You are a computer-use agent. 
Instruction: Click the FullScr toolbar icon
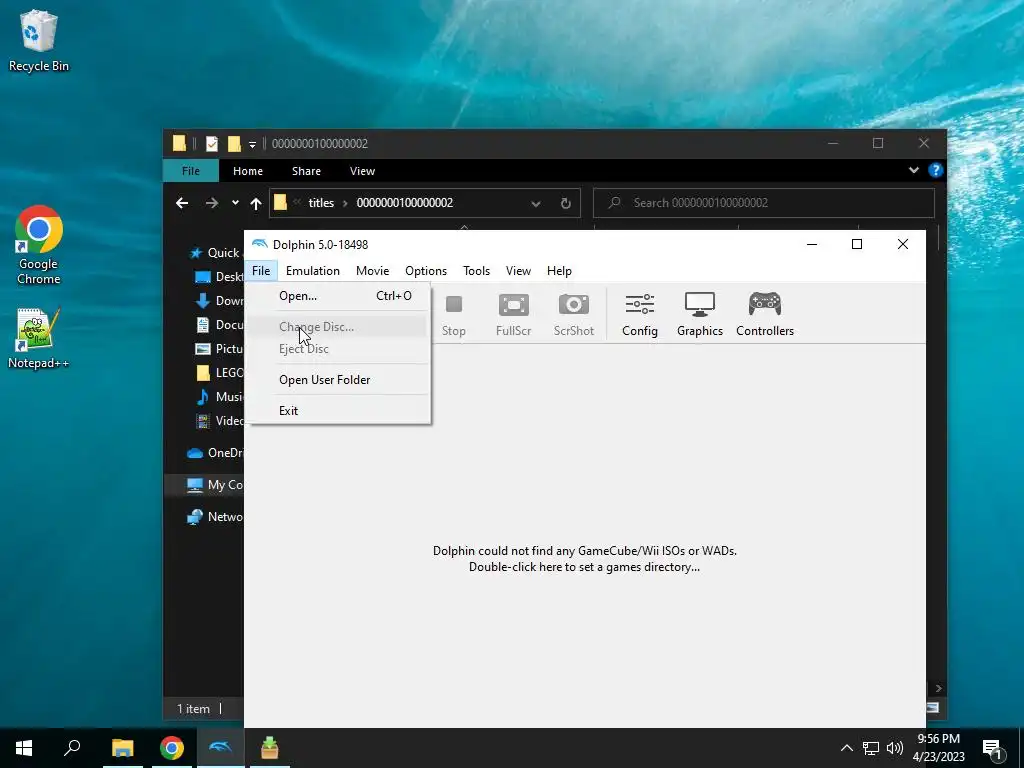coord(513,315)
